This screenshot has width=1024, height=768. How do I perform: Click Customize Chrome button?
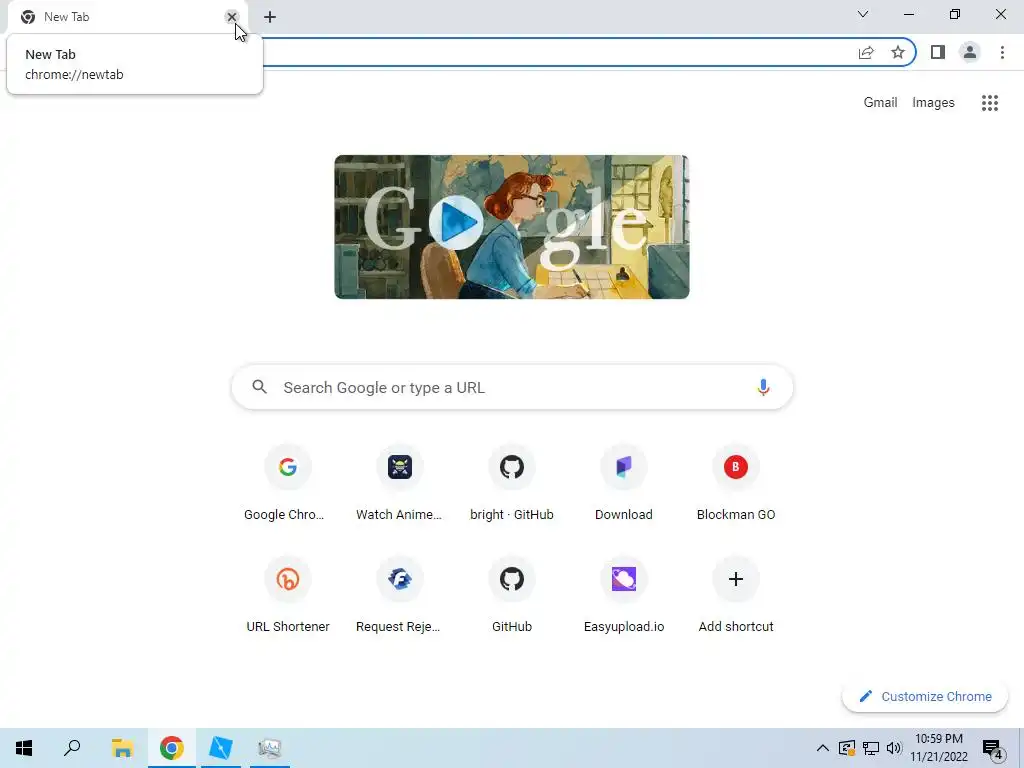click(x=924, y=696)
